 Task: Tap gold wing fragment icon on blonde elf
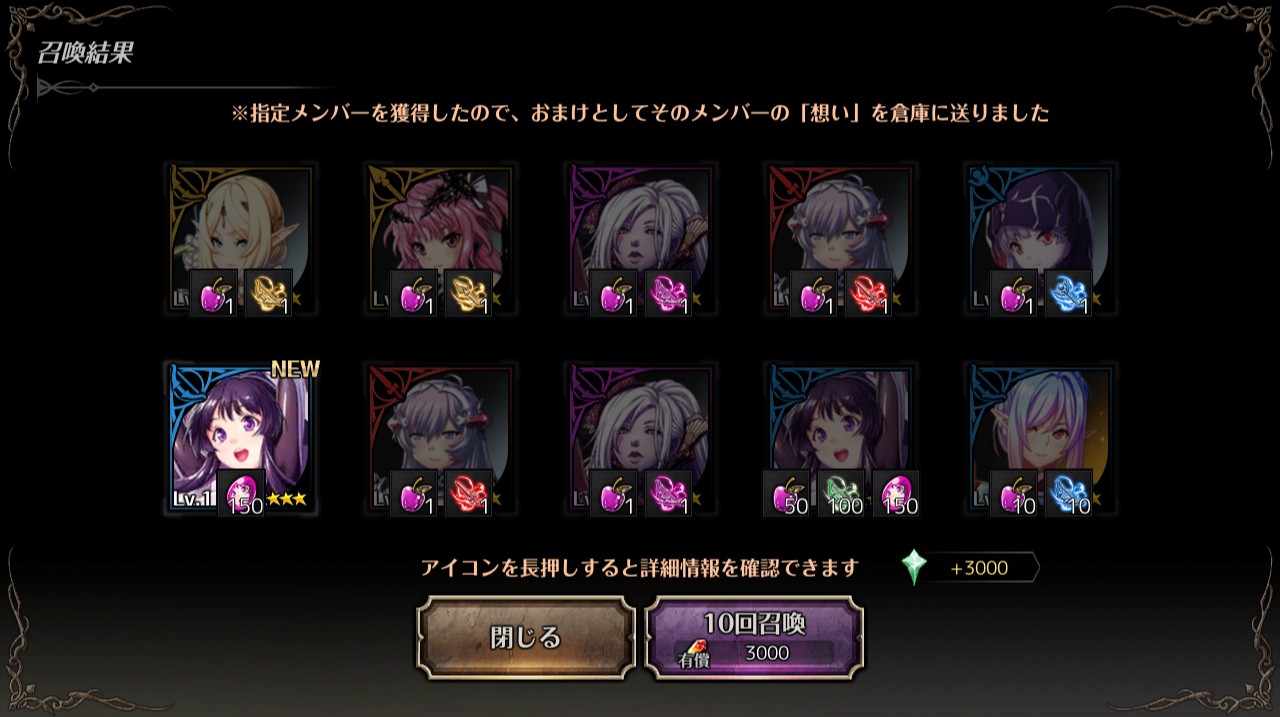click(268, 293)
